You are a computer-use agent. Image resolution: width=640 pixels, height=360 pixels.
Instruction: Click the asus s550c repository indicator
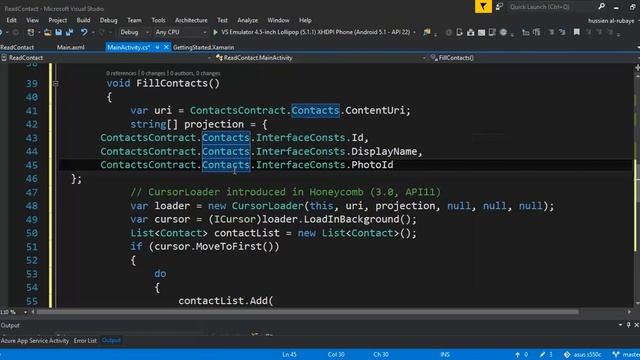[x=582, y=354]
